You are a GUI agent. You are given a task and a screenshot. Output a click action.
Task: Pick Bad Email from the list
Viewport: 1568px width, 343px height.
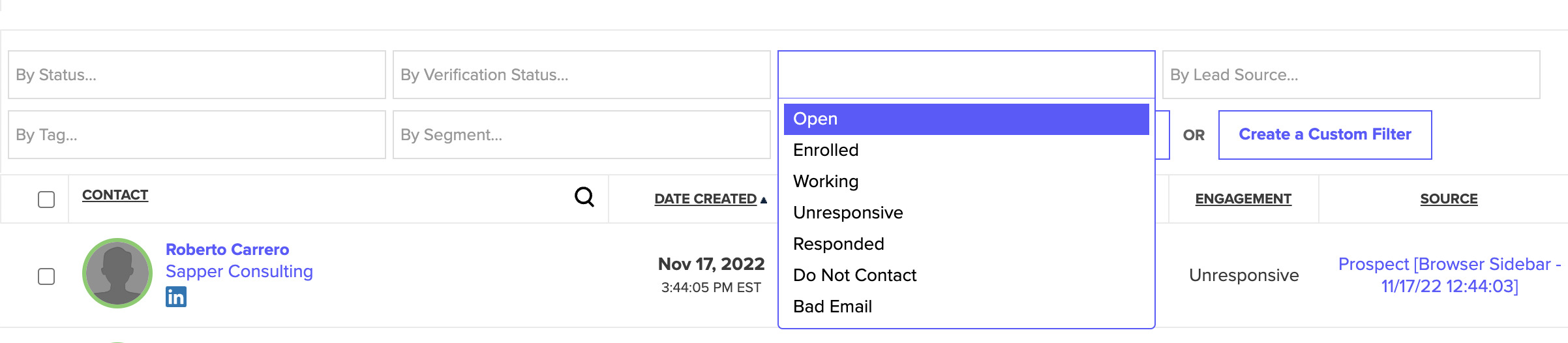coord(967,307)
